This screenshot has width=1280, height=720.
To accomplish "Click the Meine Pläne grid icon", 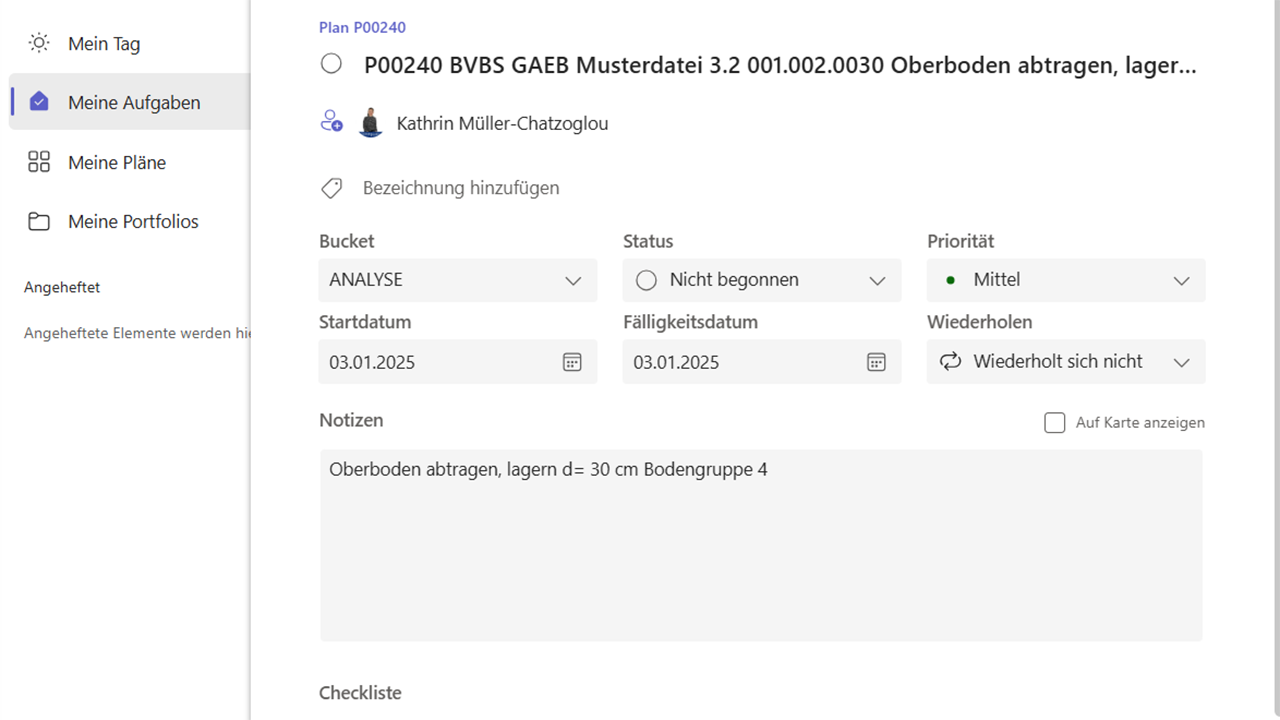I will pos(39,162).
